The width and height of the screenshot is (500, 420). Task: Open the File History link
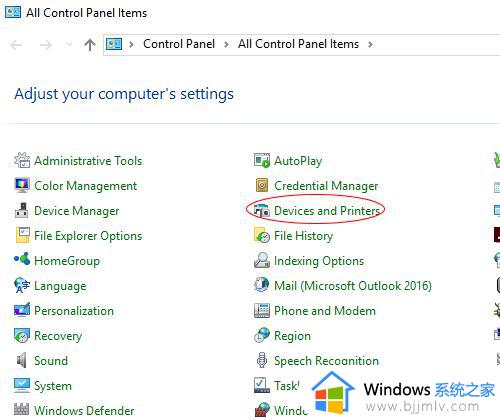[x=303, y=236]
